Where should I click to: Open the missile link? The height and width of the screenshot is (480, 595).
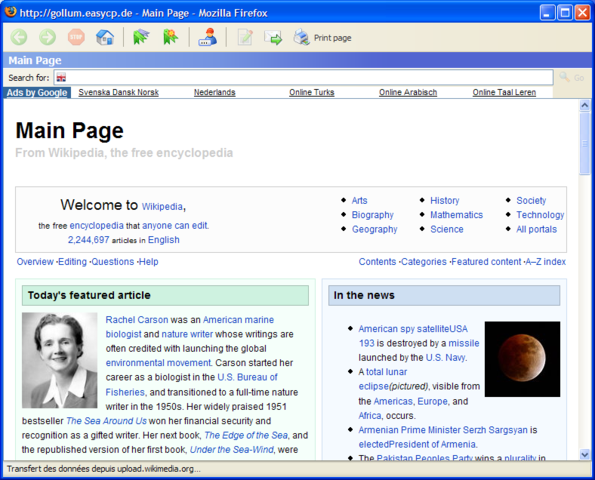pos(464,343)
